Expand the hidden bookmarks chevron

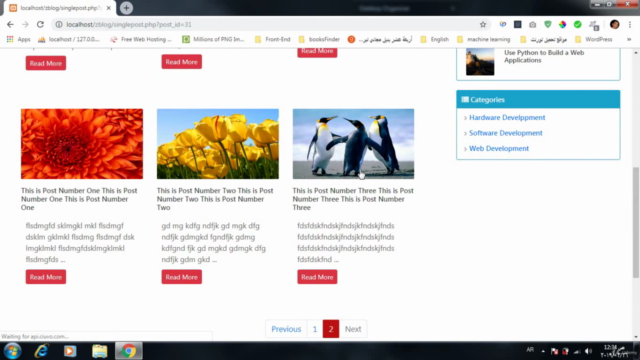629,39
